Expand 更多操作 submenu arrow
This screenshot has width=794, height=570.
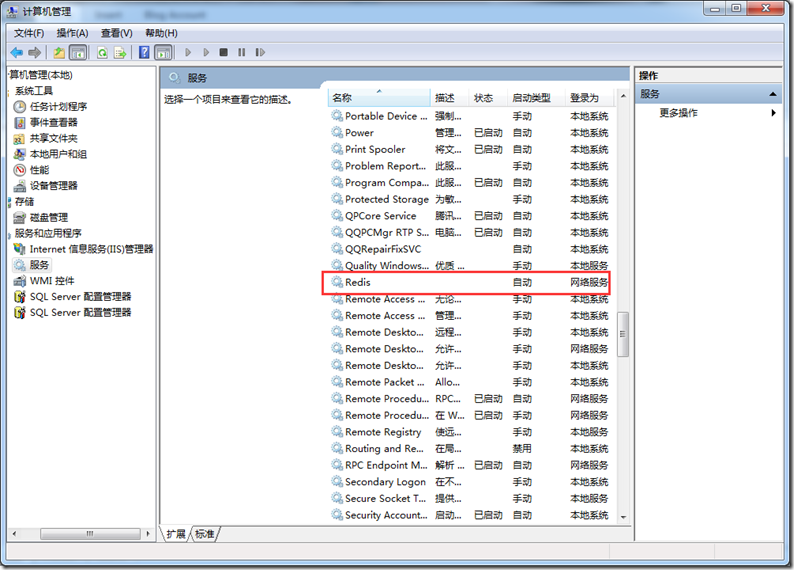click(773, 112)
